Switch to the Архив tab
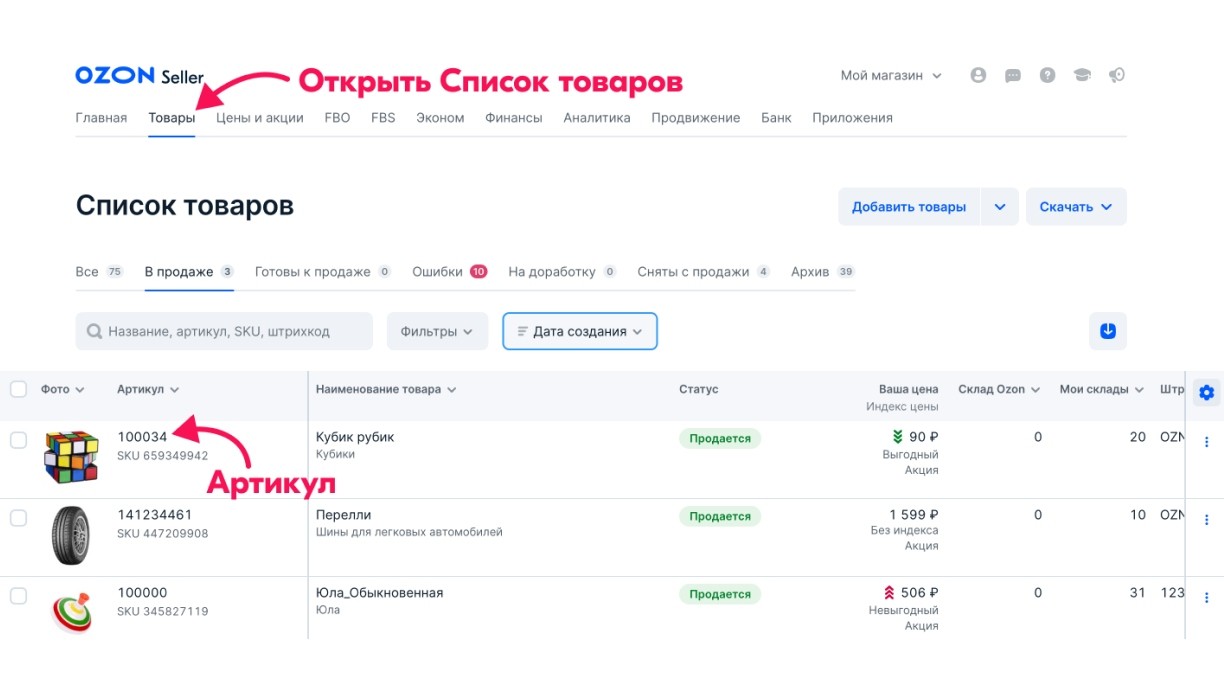1224x690 pixels. click(823, 272)
